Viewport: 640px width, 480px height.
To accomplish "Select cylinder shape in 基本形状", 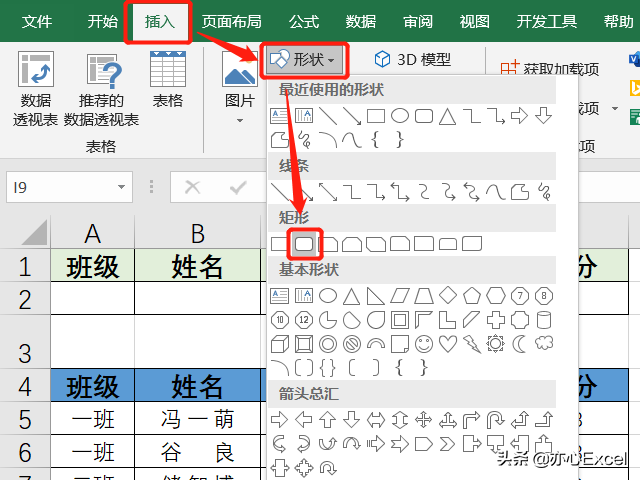I will [544, 320].
